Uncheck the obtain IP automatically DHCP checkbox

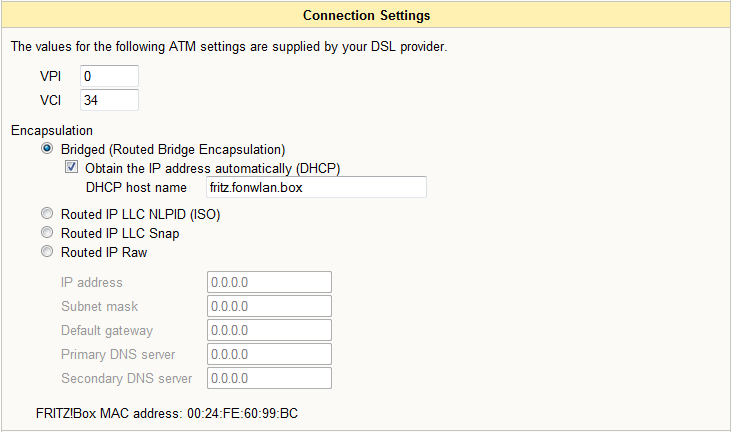(x=71, y=167)
